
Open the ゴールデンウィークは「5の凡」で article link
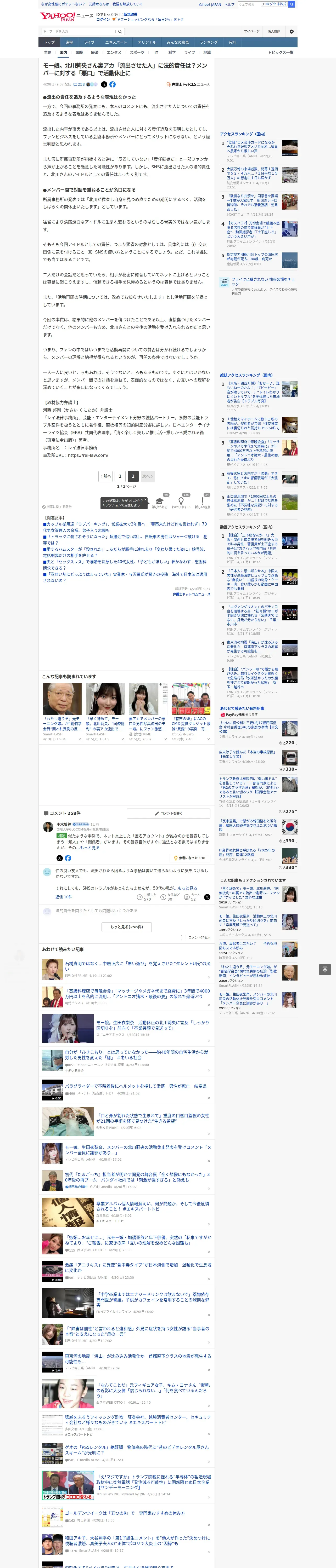[125, 1513]
